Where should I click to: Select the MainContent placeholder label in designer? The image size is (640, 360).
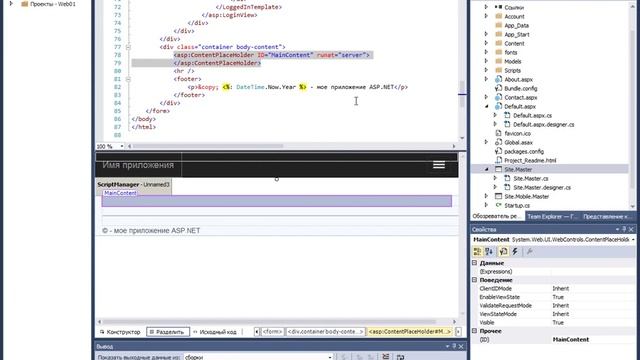[120, 193]
